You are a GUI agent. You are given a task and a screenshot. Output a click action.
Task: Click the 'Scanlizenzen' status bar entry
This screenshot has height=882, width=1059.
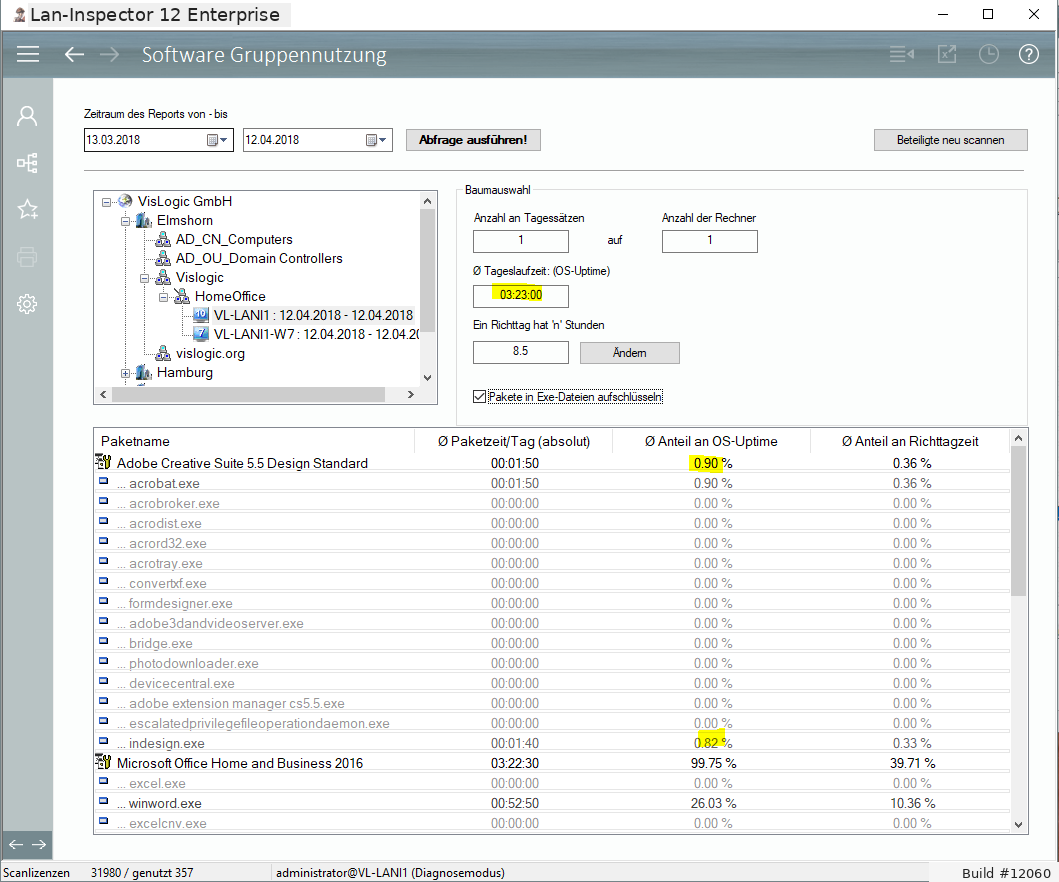pyautogui.click(x=36, y=873)
